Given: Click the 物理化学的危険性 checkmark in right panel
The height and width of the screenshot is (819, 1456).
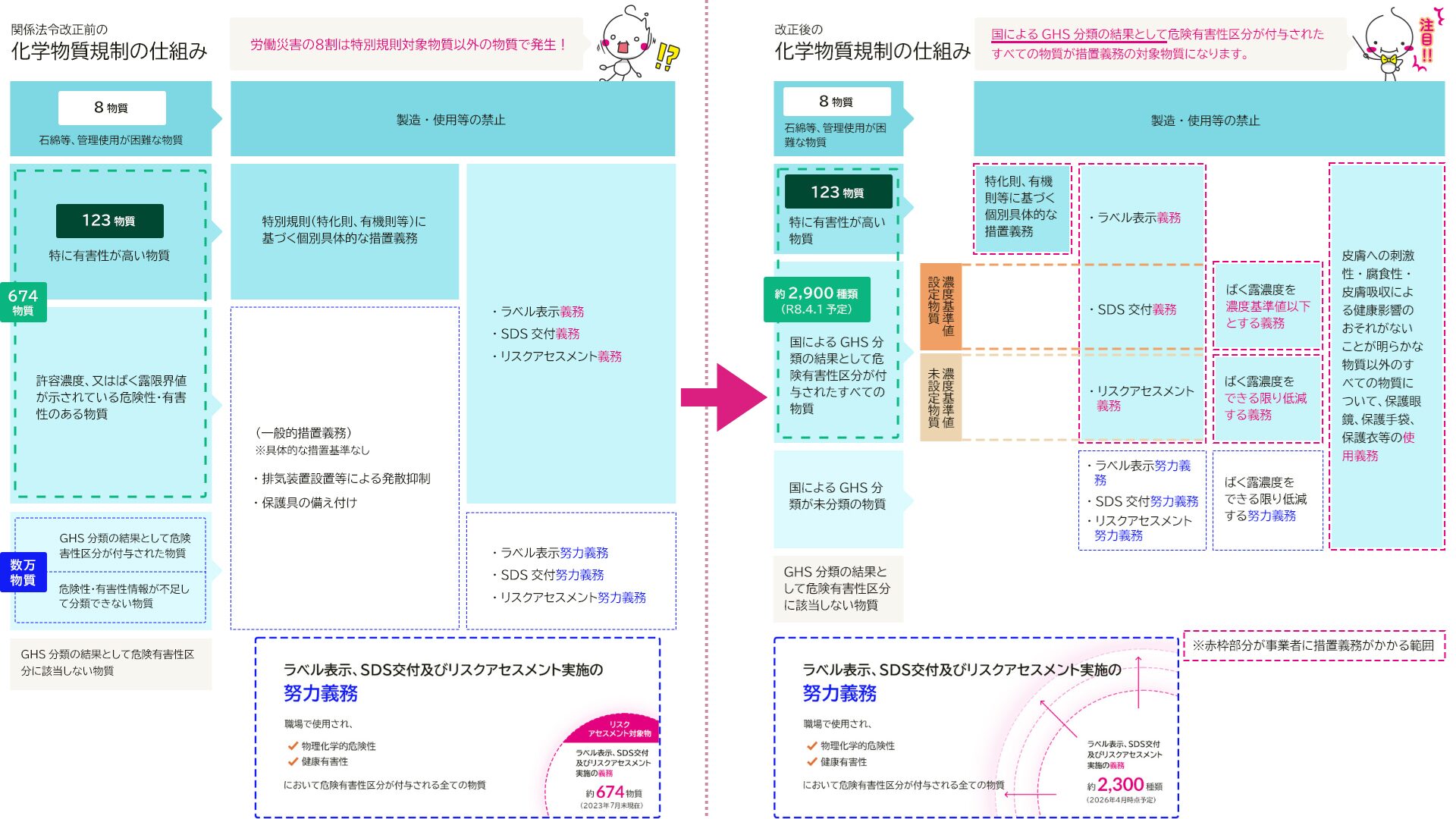Looking at the screenshot, I should (812, 746).
